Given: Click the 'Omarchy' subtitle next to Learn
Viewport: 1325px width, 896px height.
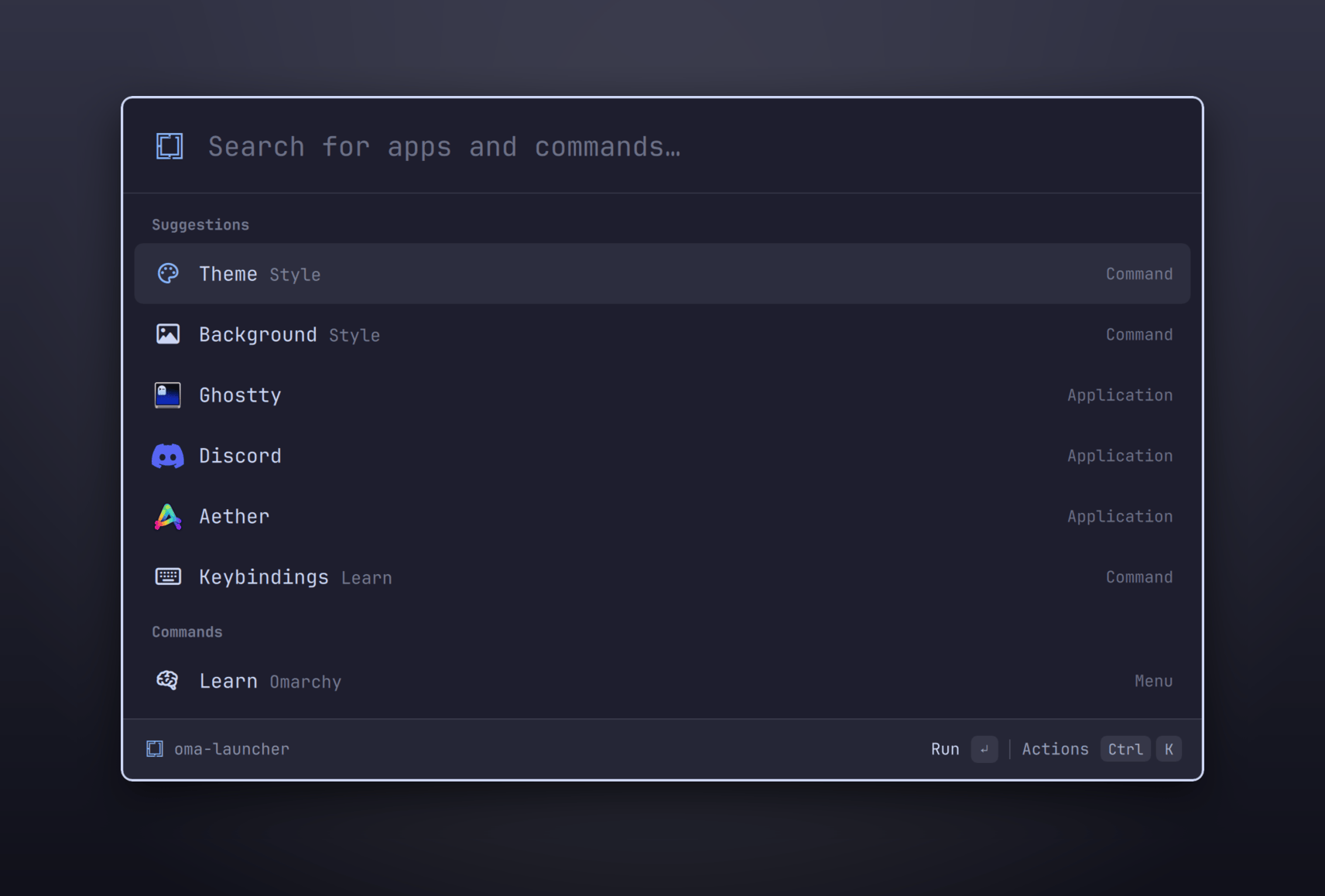Looking at the screenshot, I should (306, 682).
